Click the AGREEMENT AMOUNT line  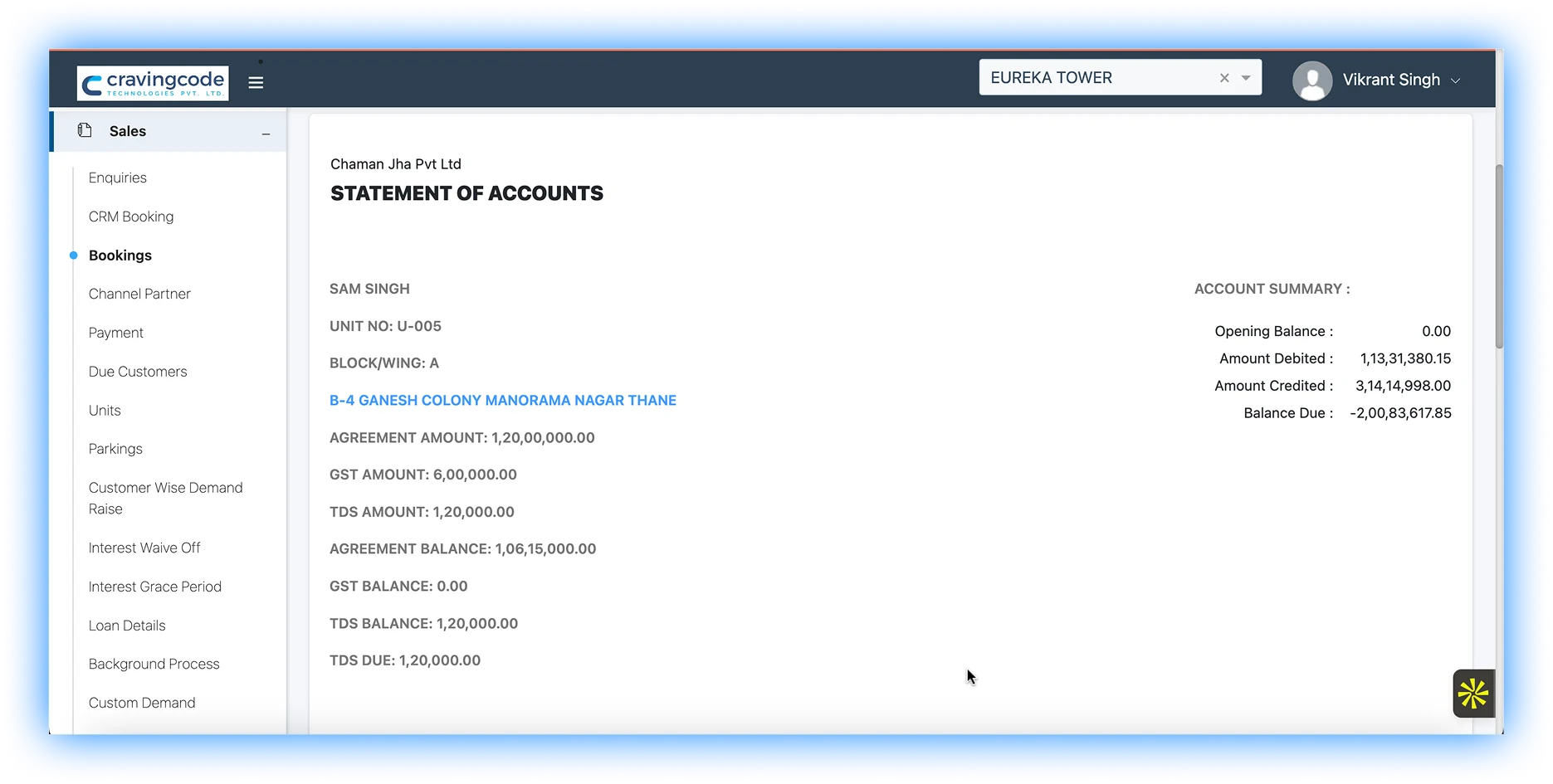click(462, 437)
